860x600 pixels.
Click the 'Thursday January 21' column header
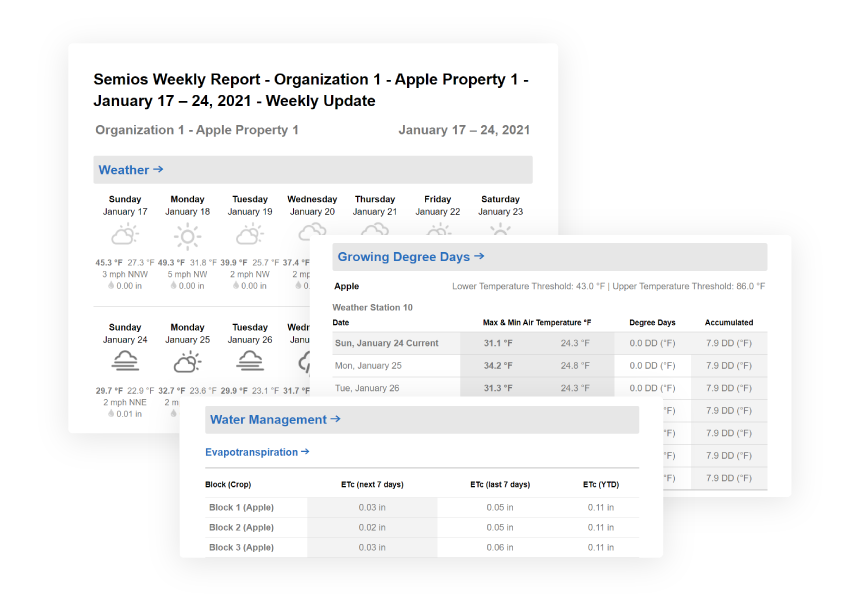coord(375,205)
